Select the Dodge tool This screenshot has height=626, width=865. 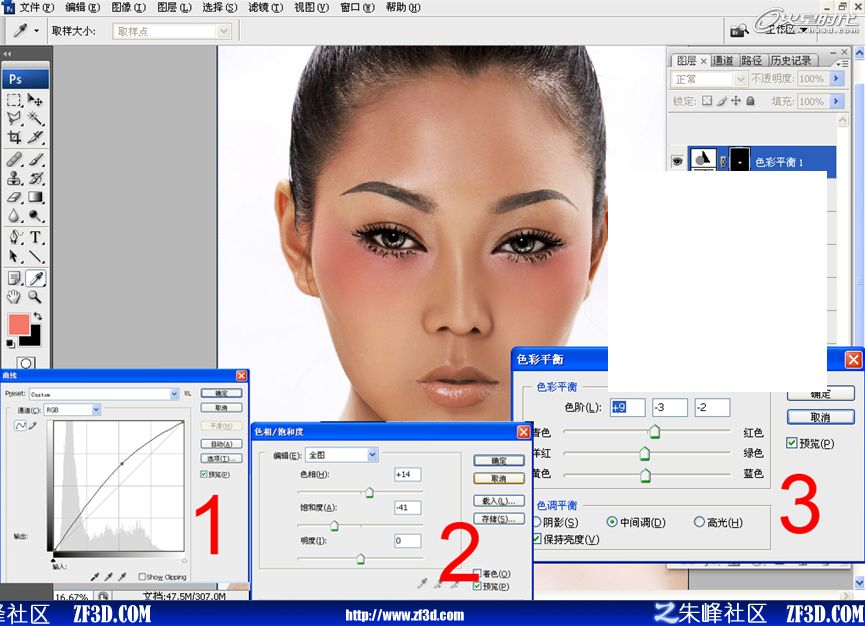[x=35, y=216]
